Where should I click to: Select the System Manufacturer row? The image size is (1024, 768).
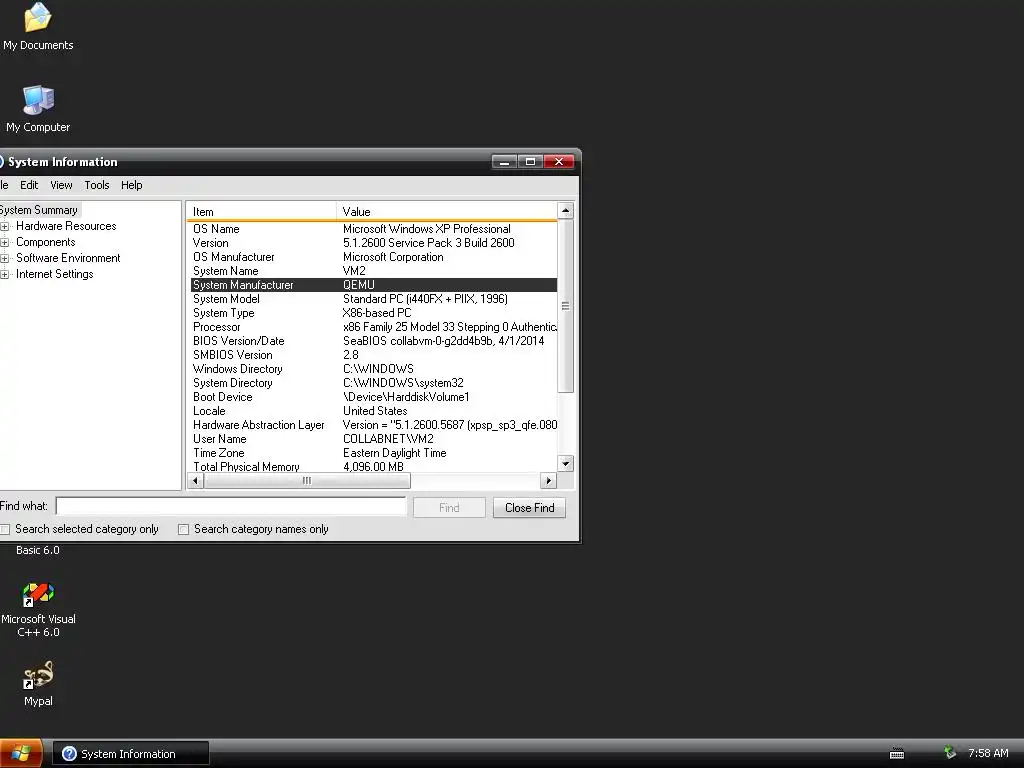tap(374, 285)
